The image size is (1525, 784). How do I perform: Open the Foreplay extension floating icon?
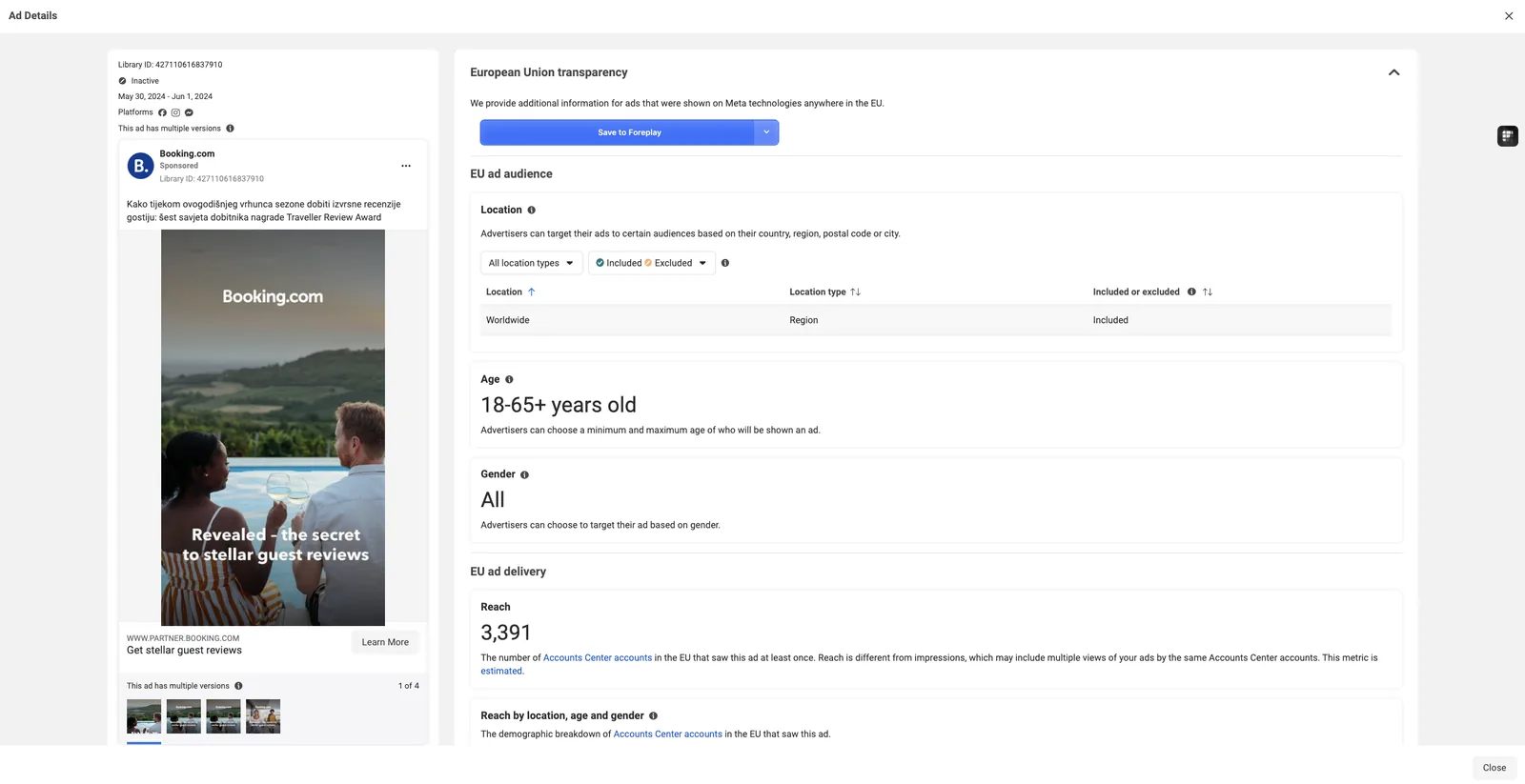(1508, 136)
